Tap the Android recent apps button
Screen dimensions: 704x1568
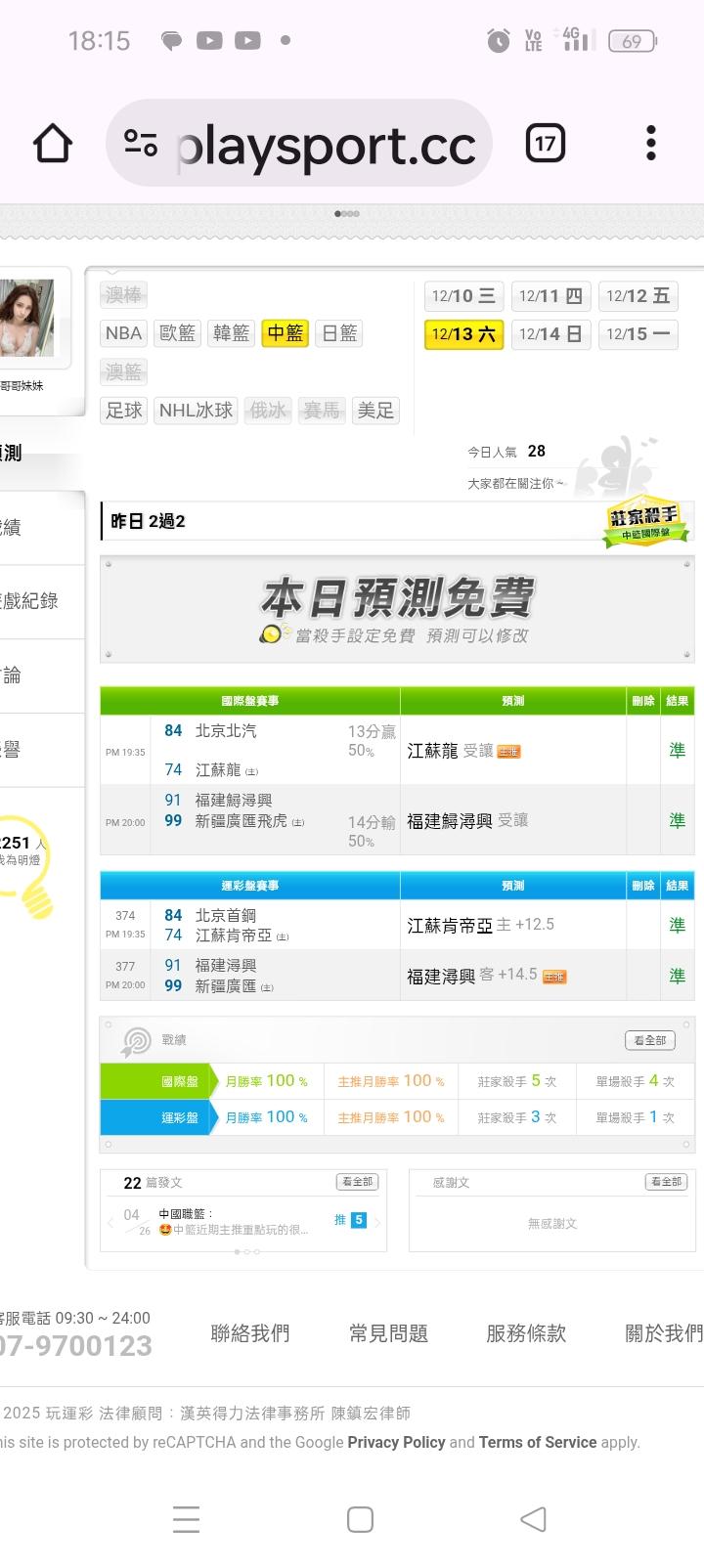(x=186, y=1519)
